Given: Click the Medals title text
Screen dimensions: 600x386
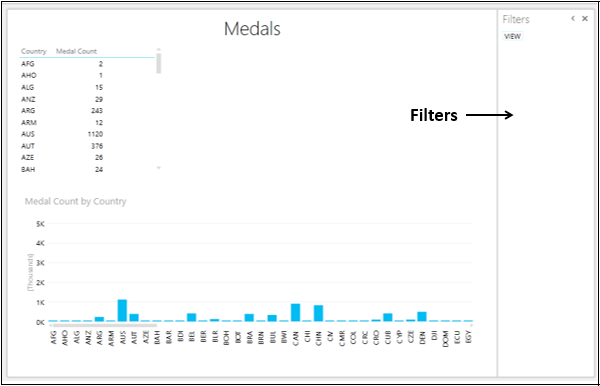Looking at the screenshot, I should click(252, 29).
